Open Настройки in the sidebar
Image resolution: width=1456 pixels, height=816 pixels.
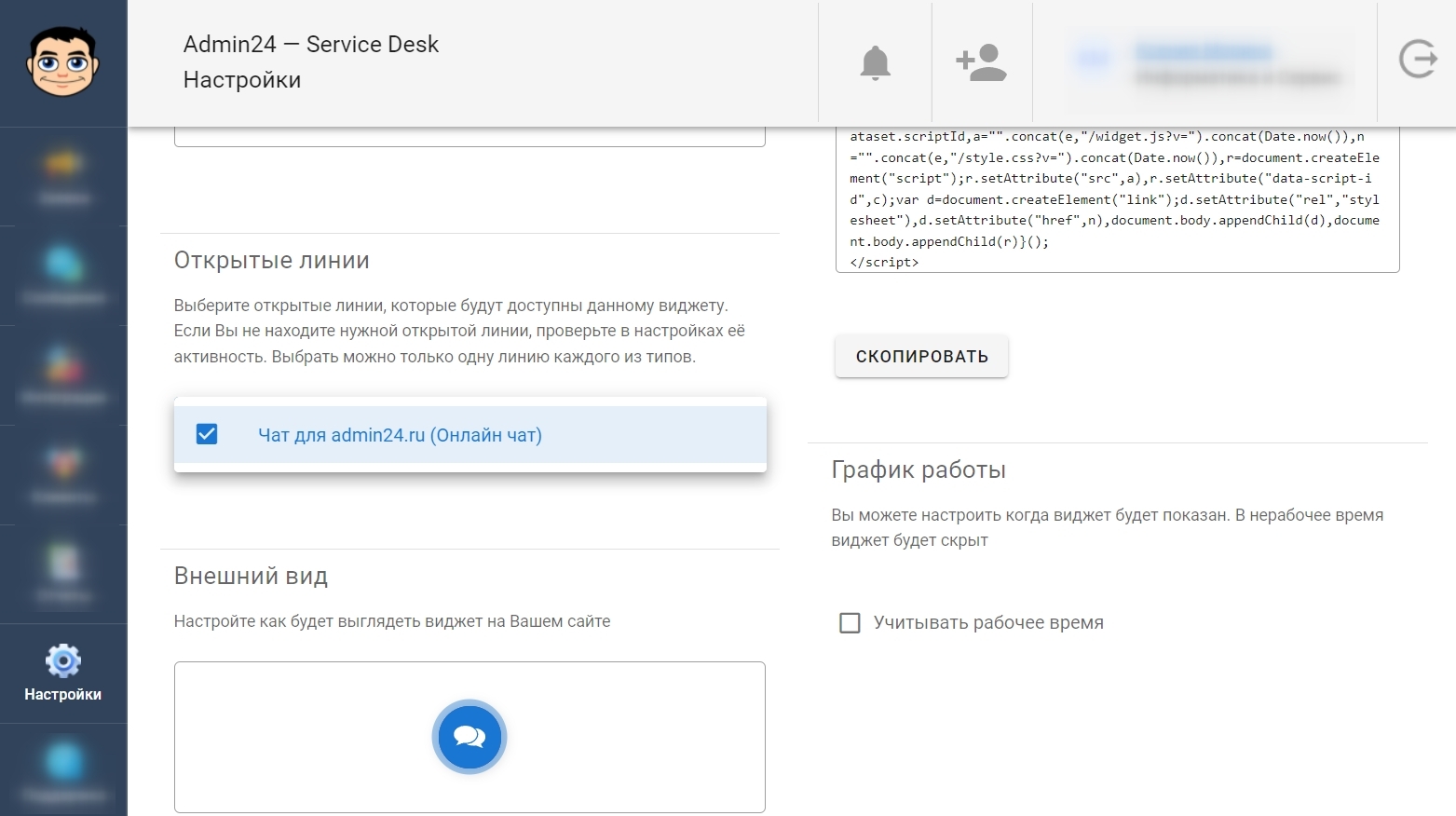click(63, 673)
